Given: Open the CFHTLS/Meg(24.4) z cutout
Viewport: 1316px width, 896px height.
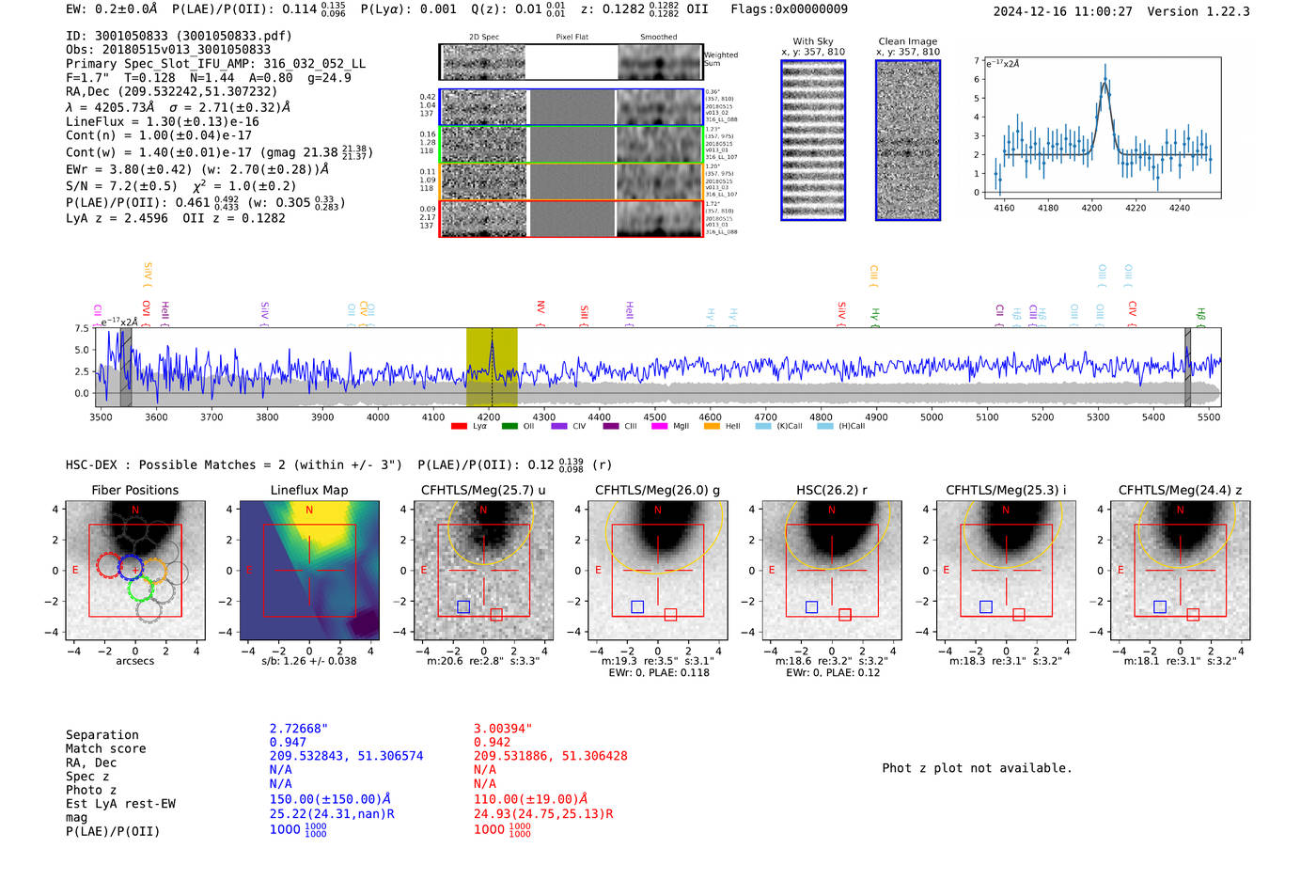Looking at the screenshot, I should pyautogui.click(x=1181, y=571).
